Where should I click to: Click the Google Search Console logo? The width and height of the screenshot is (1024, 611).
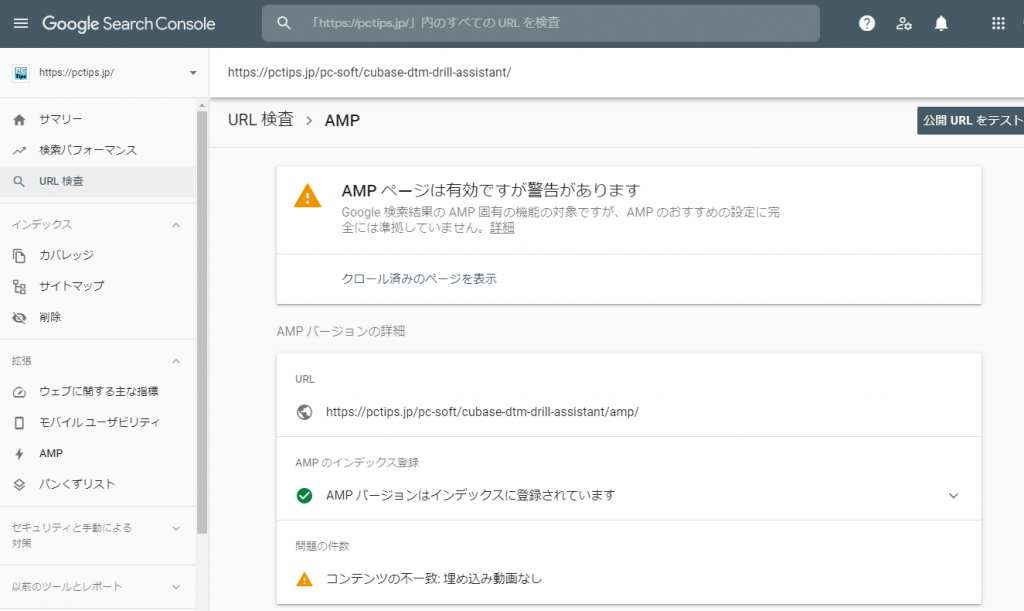click(x=129, y=24)
